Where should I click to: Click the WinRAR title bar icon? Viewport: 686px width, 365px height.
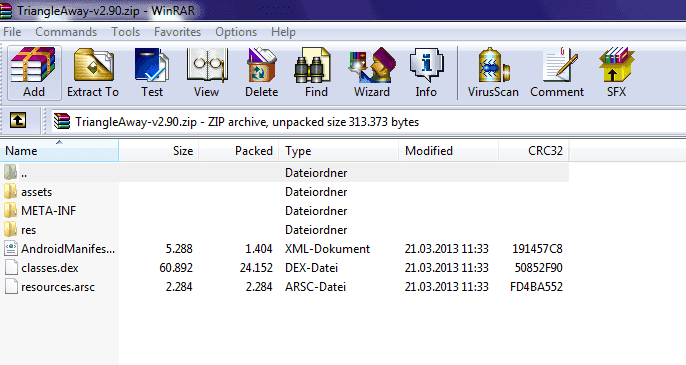tap(6, 11)
